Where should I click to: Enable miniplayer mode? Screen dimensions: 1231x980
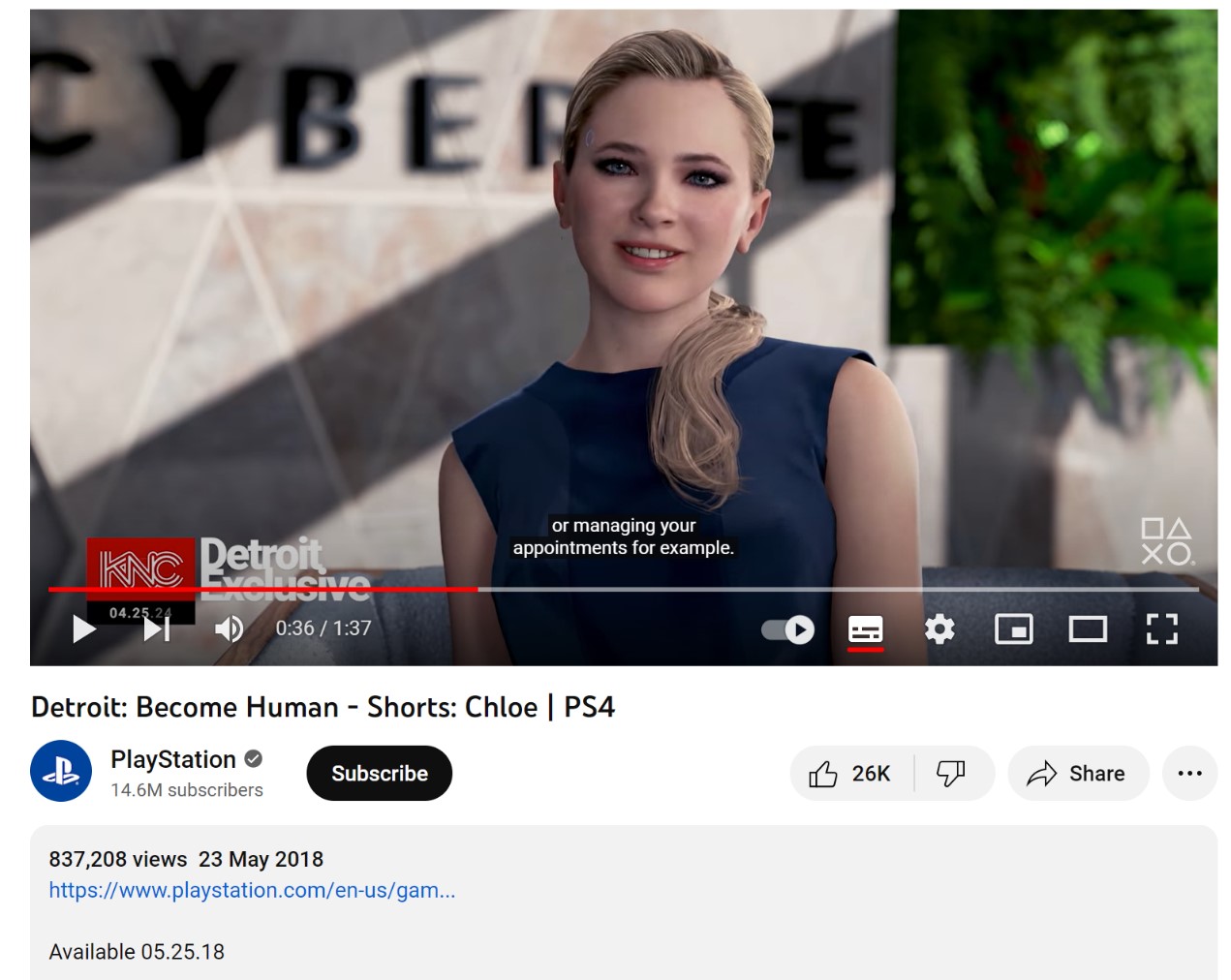point(1013,629)
